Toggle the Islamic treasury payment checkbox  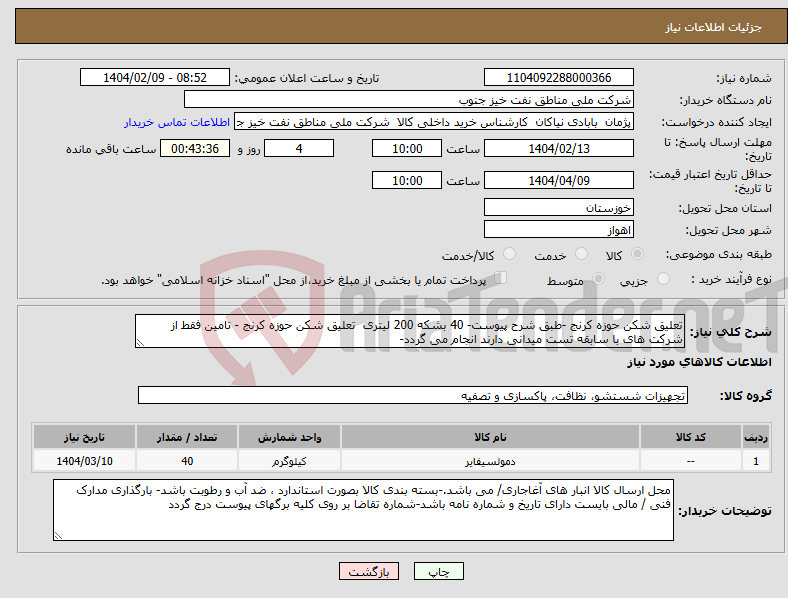point(500,278)
